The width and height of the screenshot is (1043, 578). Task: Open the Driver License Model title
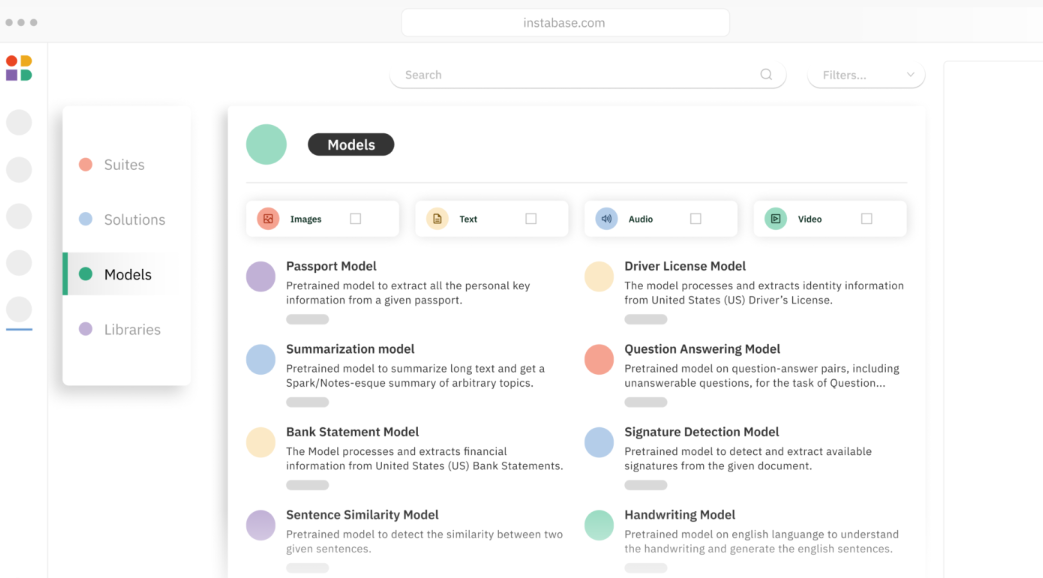click(684, 266)
